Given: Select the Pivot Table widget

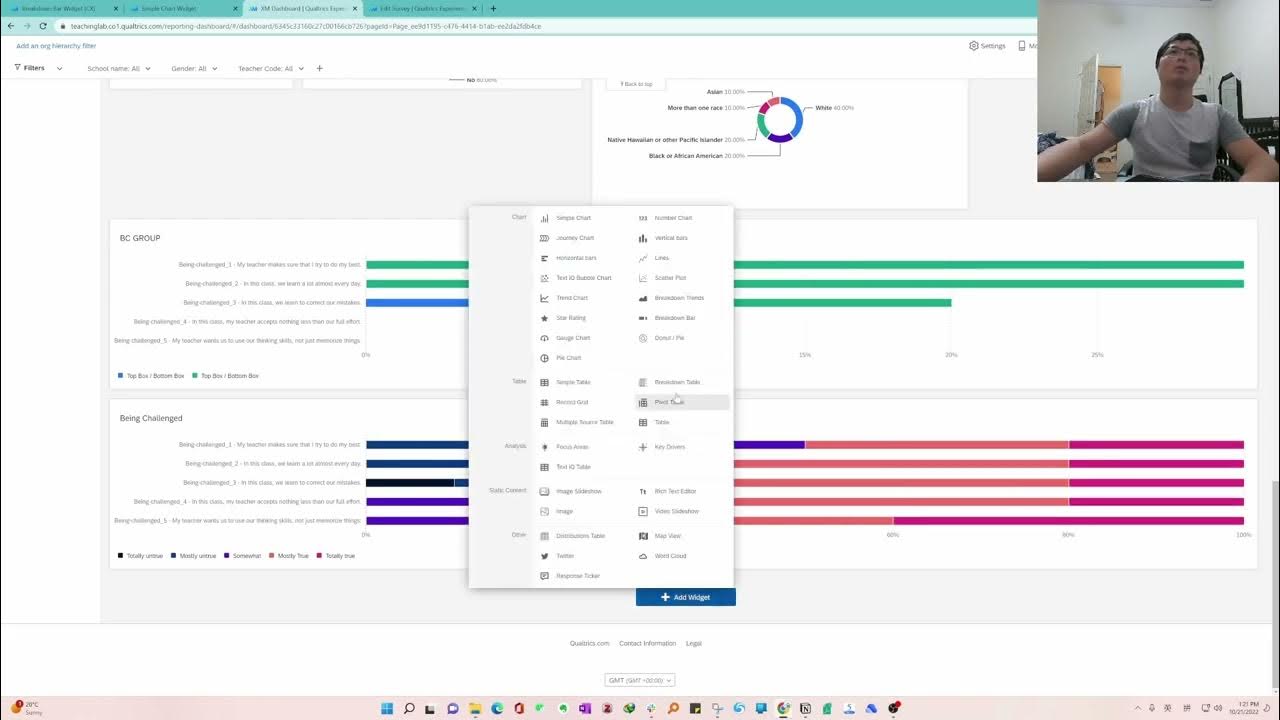Looking at the screenshot, I should click(682, 402).
